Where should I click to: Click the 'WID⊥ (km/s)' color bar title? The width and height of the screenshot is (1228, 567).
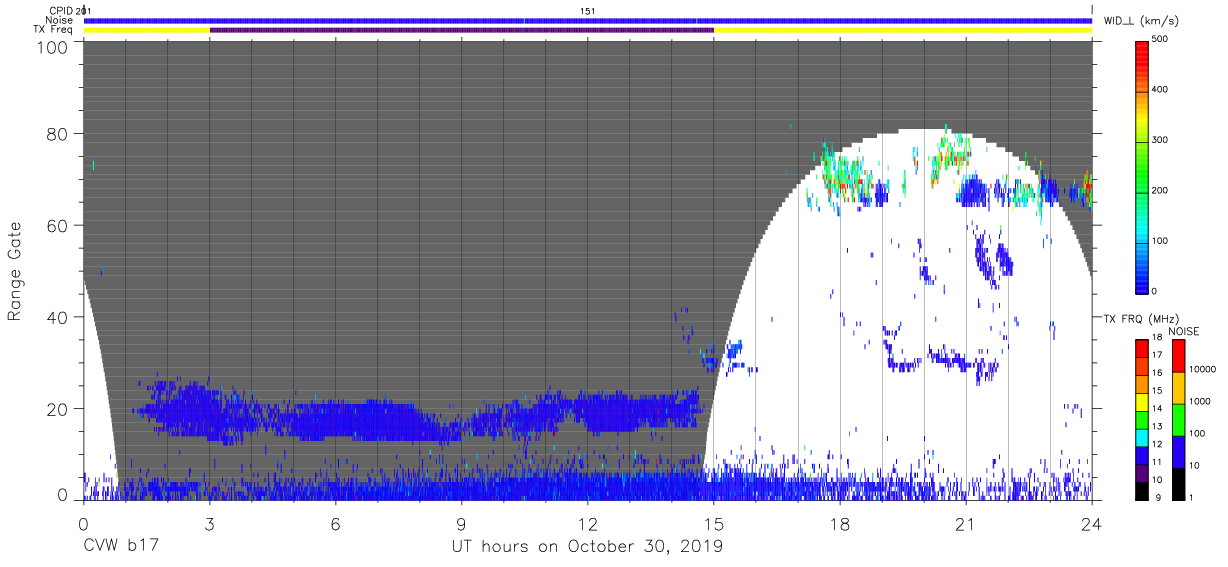[1139, 21]
